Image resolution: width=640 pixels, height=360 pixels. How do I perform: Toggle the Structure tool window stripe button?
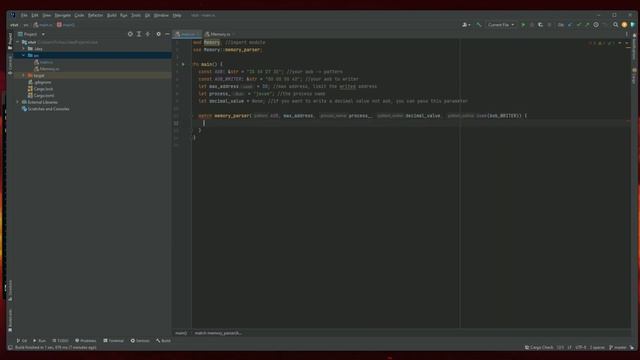[10, 290]
